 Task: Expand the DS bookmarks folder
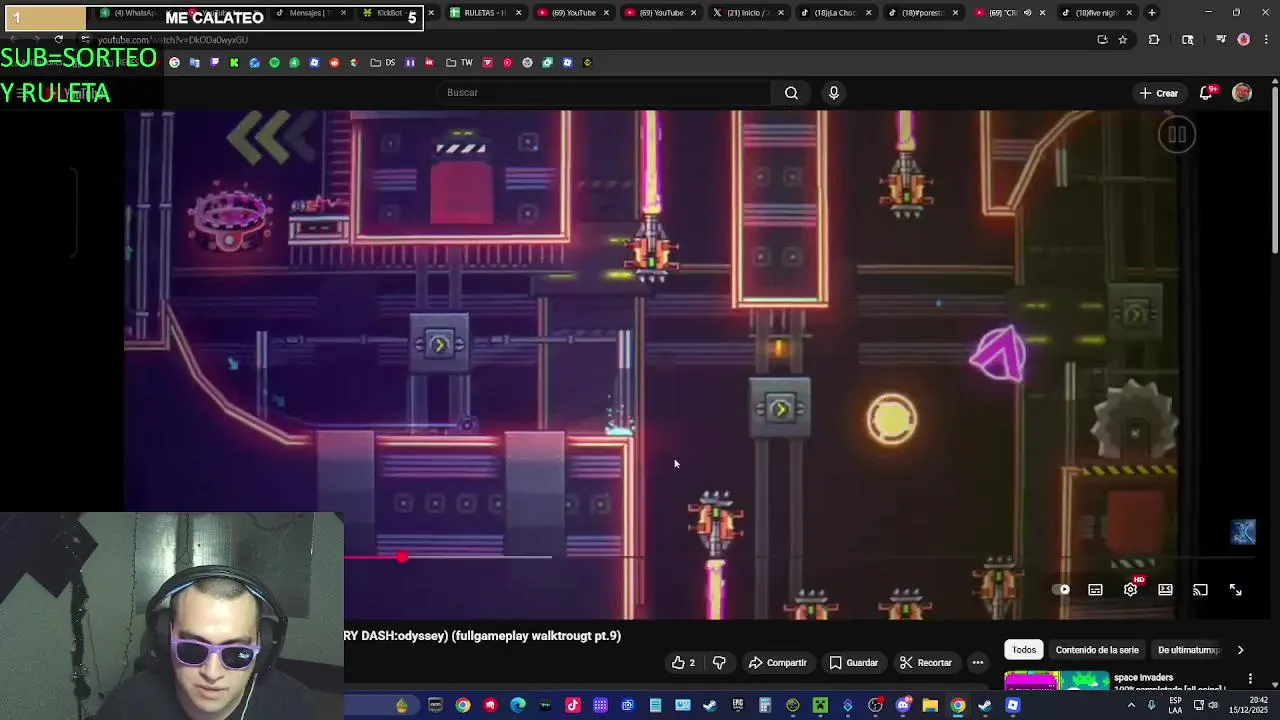383,63
